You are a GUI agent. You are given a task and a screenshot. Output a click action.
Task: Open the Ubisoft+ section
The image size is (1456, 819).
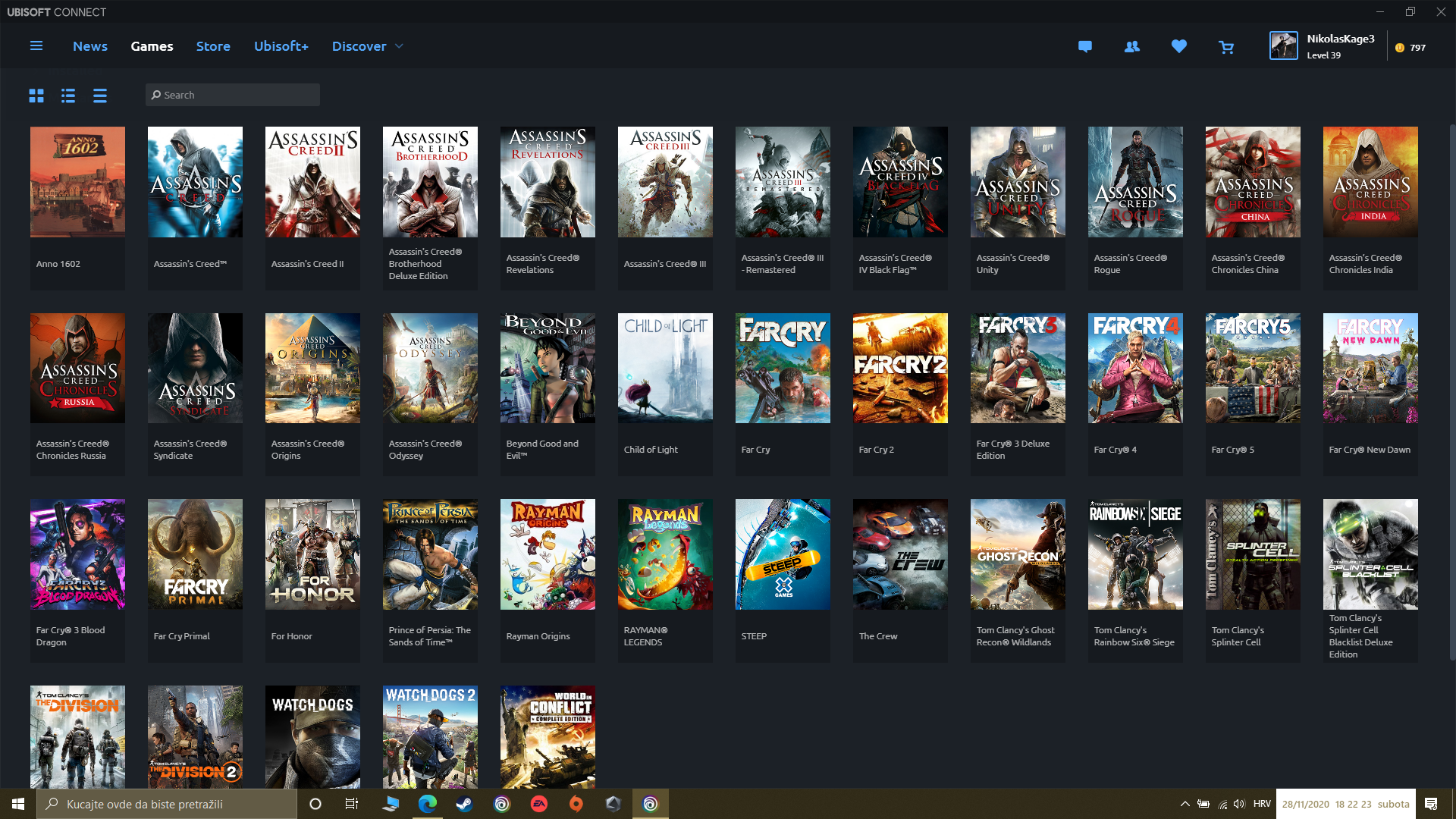coord(281,46)
